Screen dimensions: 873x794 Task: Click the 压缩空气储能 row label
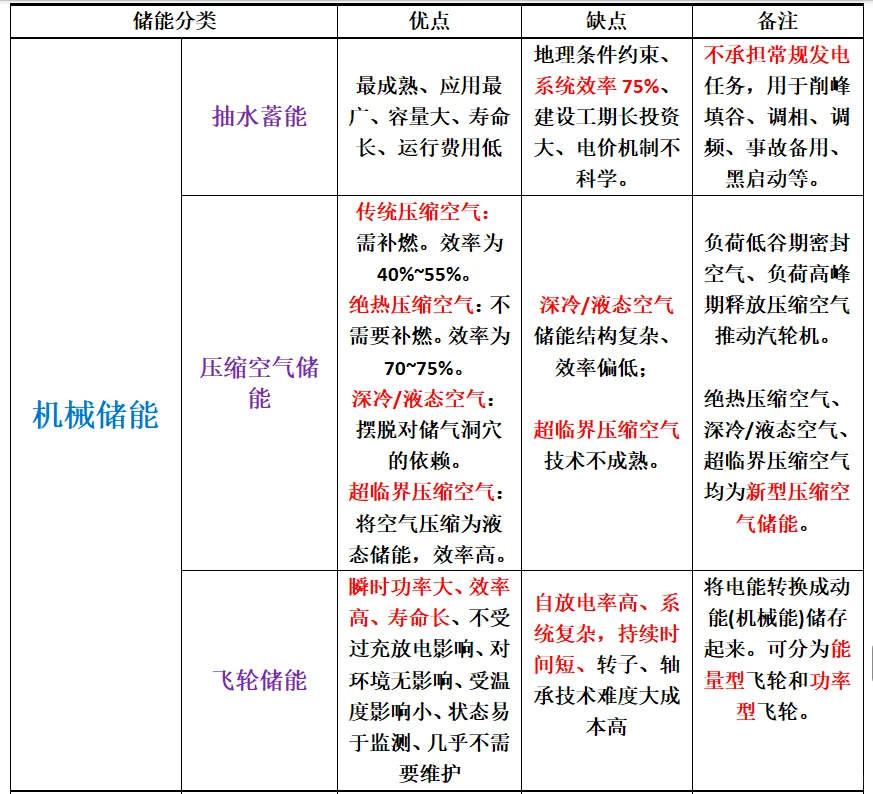[258, 382]
